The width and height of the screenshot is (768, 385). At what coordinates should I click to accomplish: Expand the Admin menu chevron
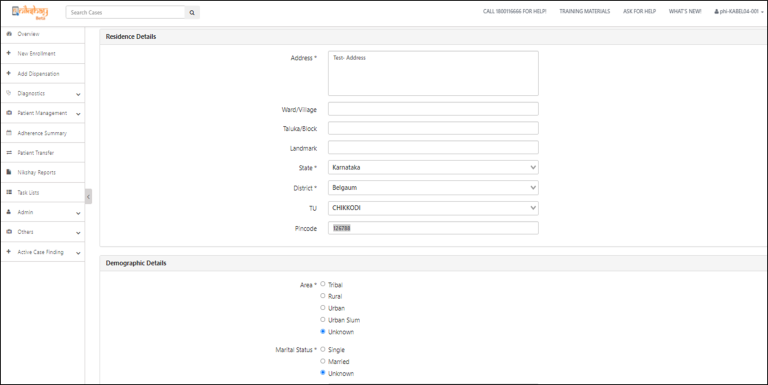(78, 213)
